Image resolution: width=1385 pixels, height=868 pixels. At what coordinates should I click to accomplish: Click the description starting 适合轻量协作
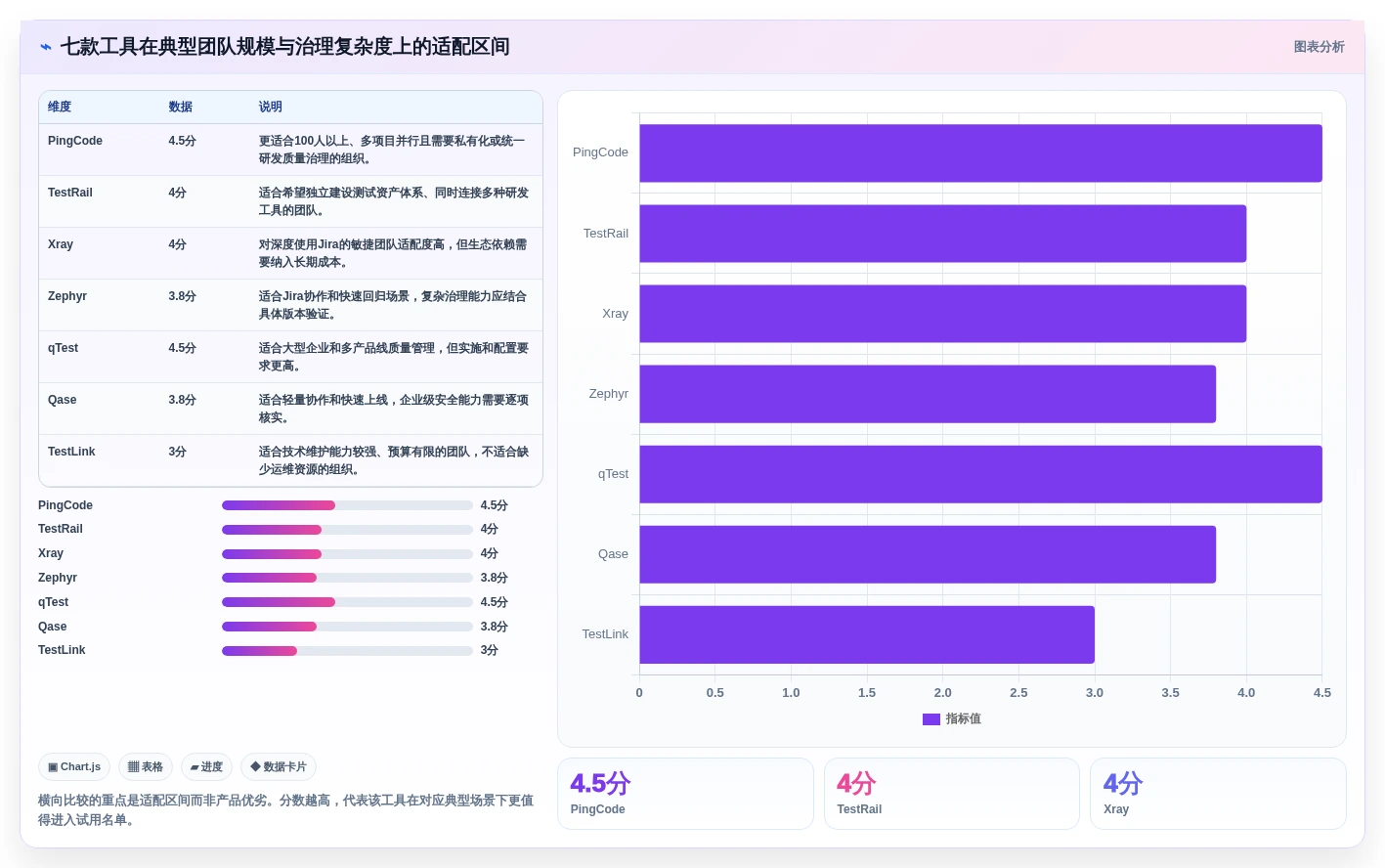394,409
